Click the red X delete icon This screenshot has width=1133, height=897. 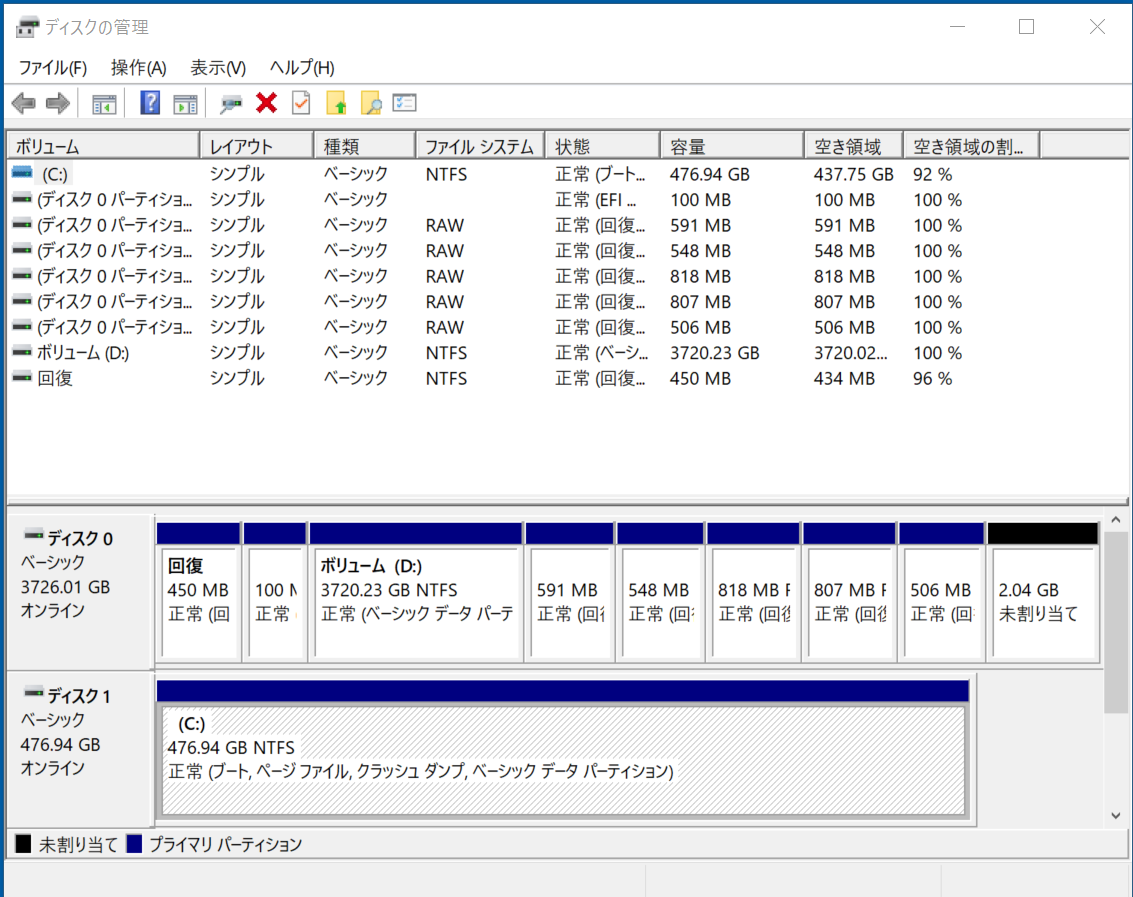click(266, 103)
